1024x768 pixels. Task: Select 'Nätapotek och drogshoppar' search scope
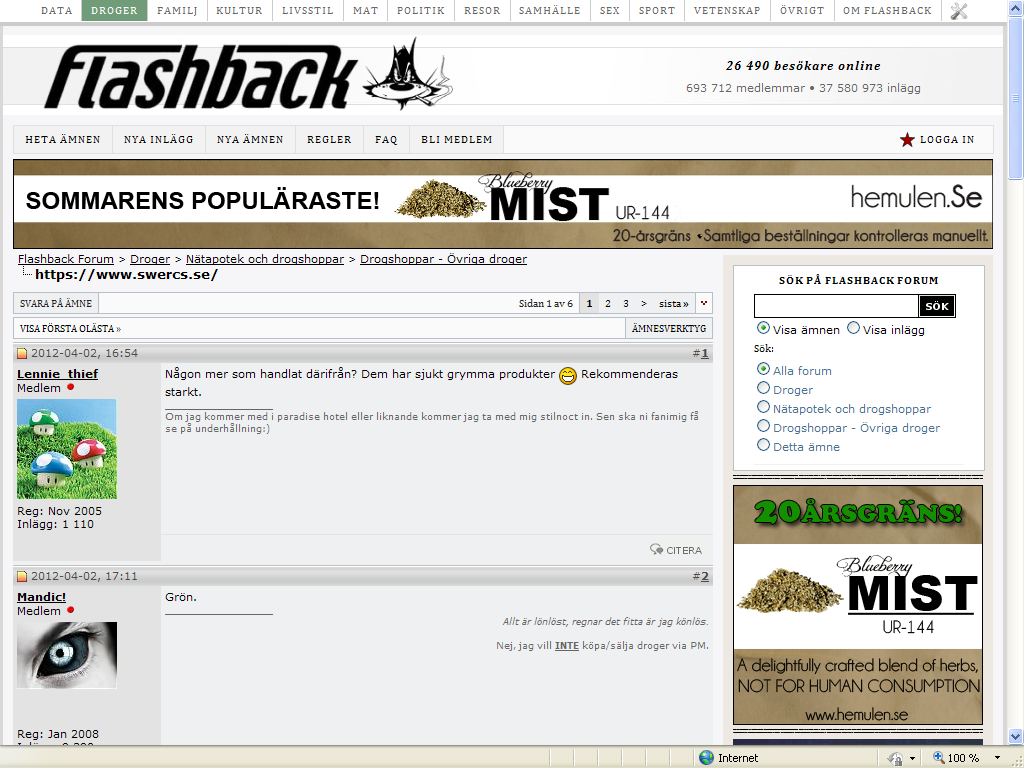click(763, 407)
